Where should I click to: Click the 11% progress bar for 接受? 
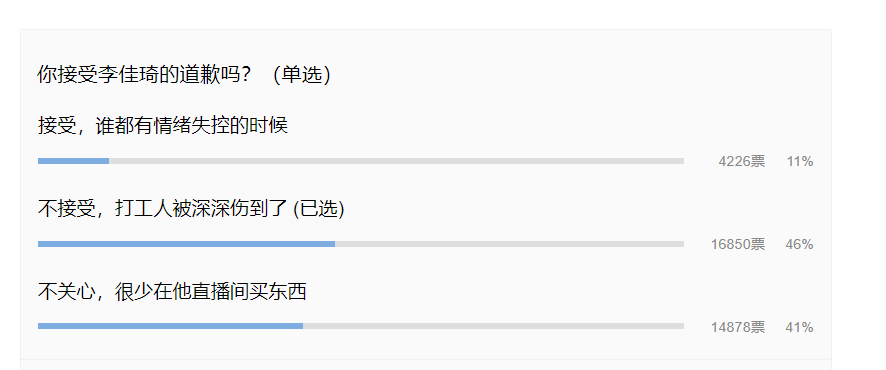tap(361, 161)
